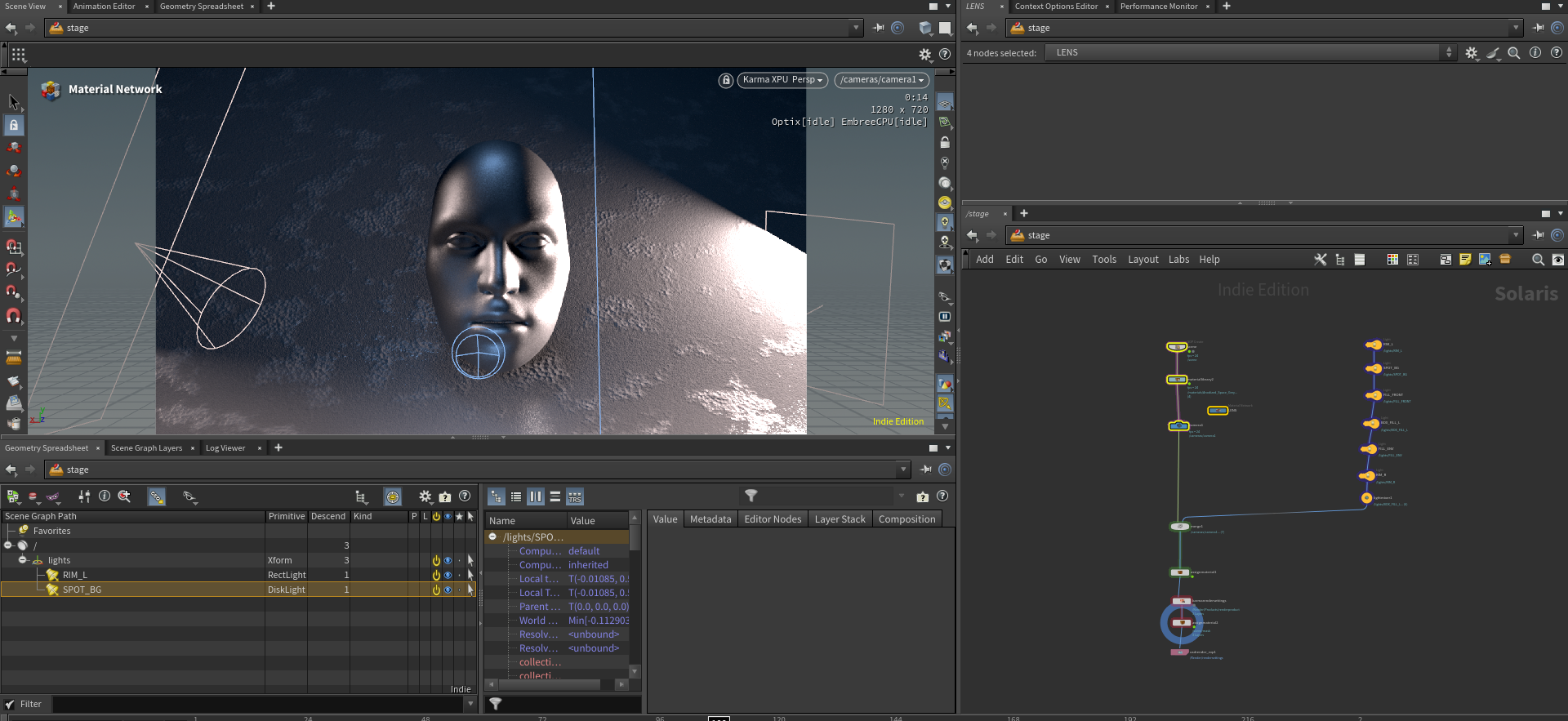
Task: Toggle activation power icon for SPOT_BG
Action: coord(436,590)
